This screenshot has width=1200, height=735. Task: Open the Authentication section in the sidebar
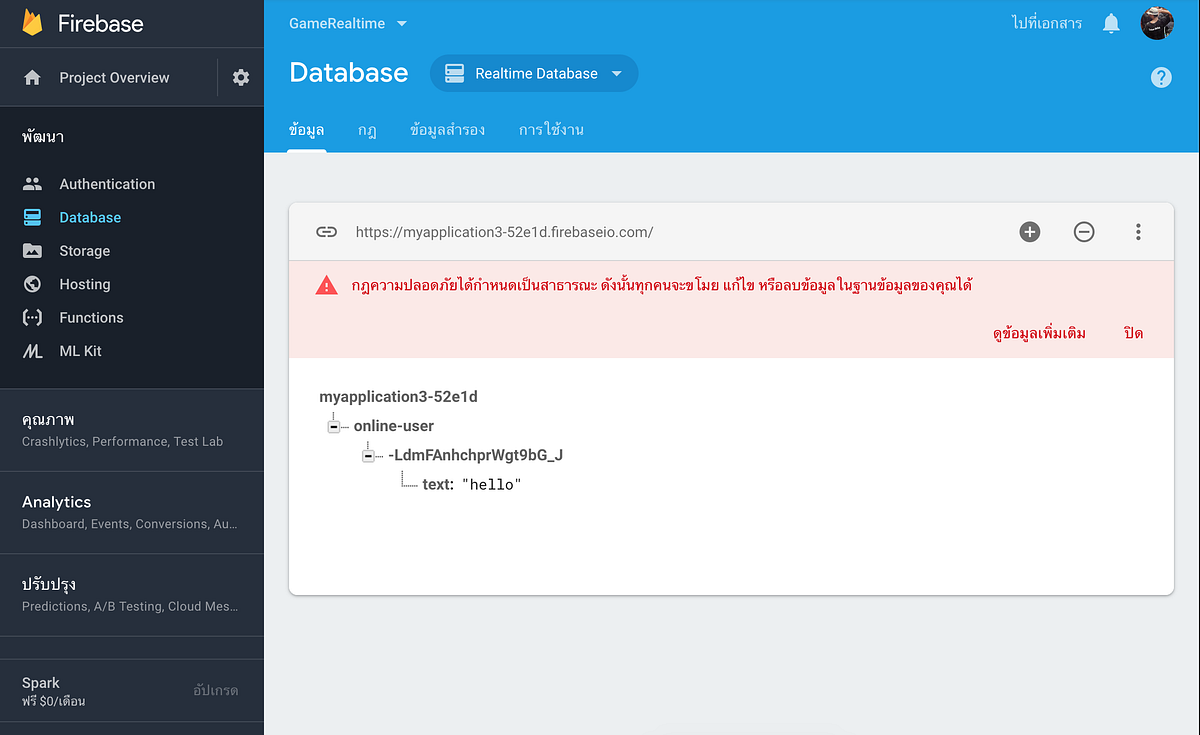(107, 183)
